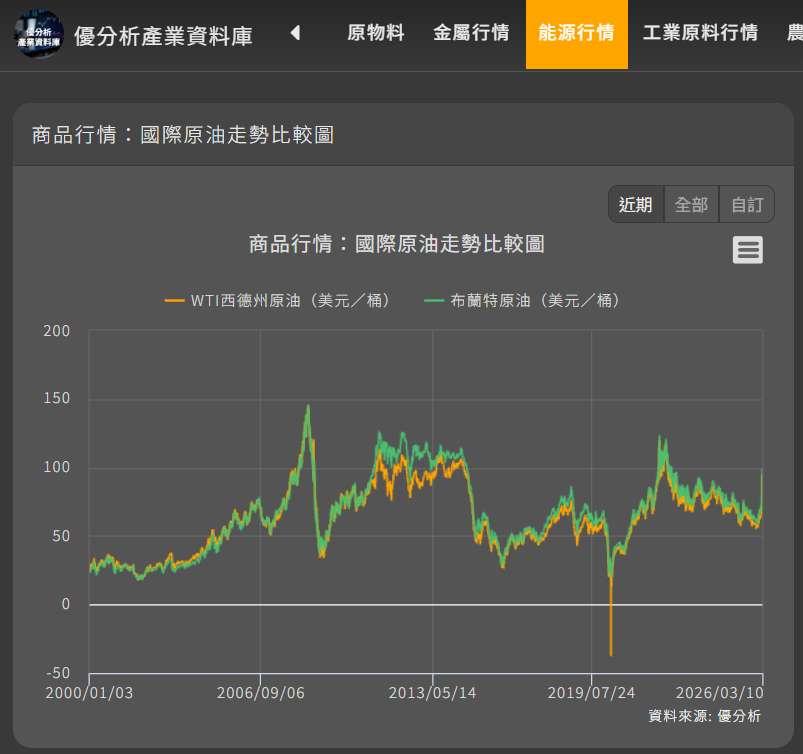The image size is (803, 754).
Task: Switch to the 原物料 tab
Action: tap(376, 33)
